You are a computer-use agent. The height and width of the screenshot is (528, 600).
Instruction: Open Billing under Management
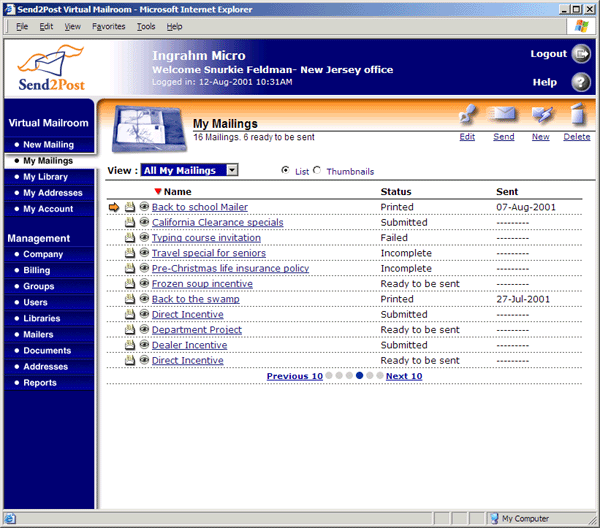click(x=49, y=270)
